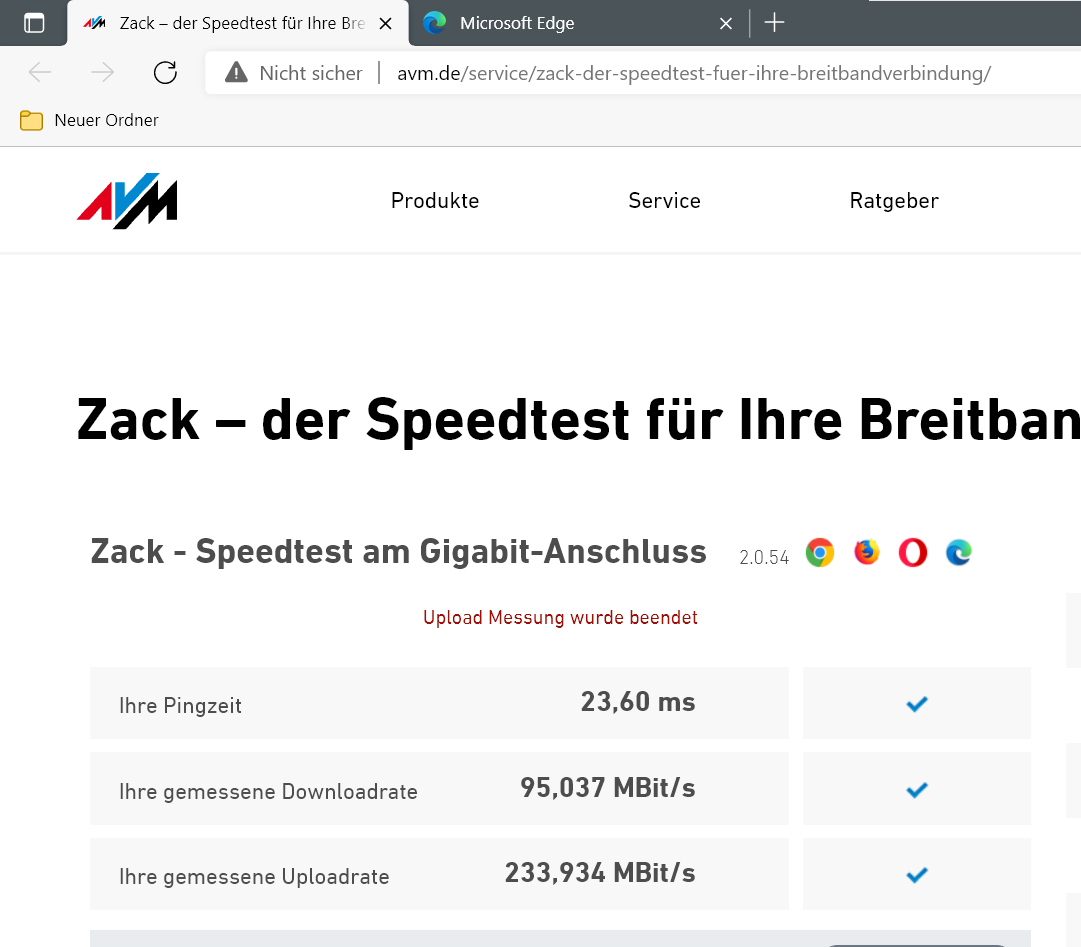Open the tab actions menu icon
The image size is (1081, 947).
point(34,23)
